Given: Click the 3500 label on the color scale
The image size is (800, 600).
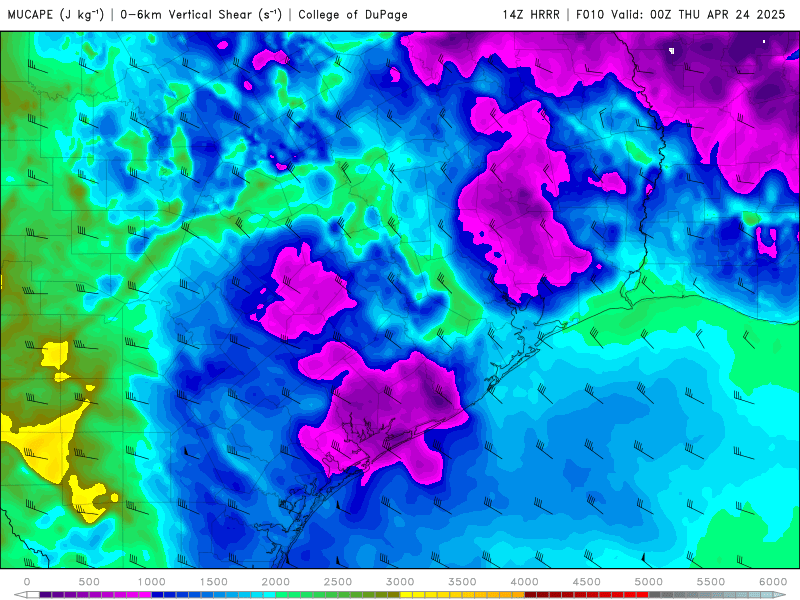Looking at the screenshot, I should tap(463, 582).
